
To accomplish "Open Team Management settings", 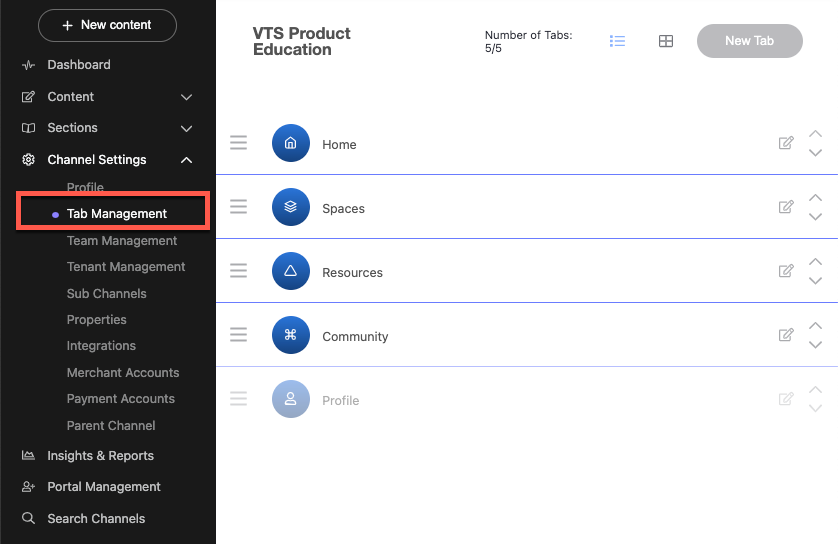I will click(122, 240).
